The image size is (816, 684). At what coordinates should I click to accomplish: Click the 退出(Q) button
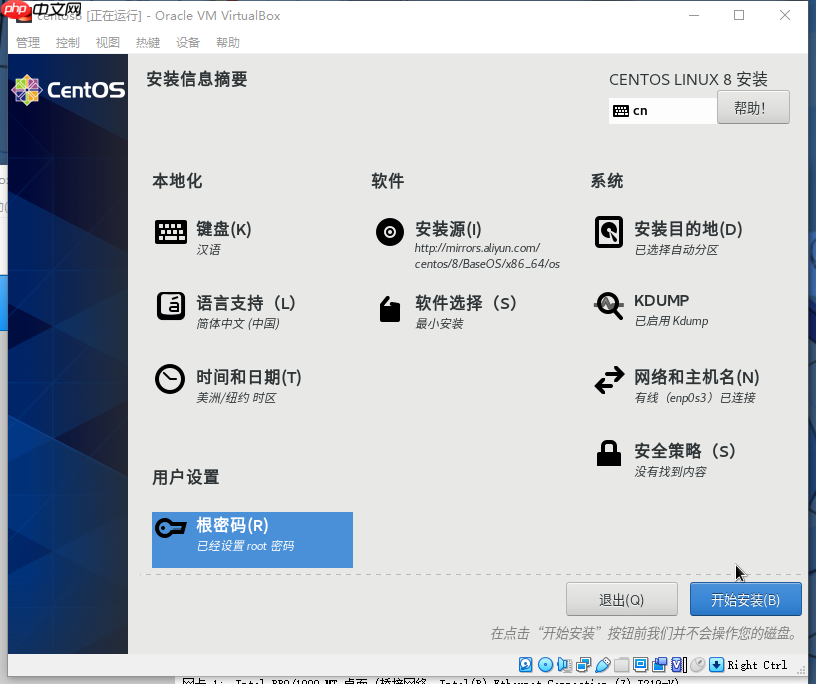click(x=622, y=599)
